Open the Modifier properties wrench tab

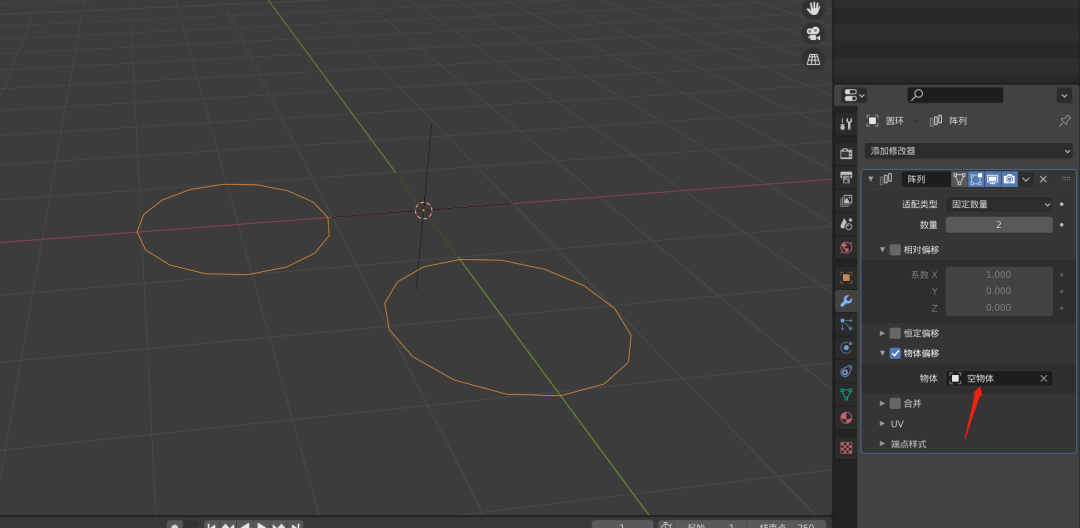(847, 301)
